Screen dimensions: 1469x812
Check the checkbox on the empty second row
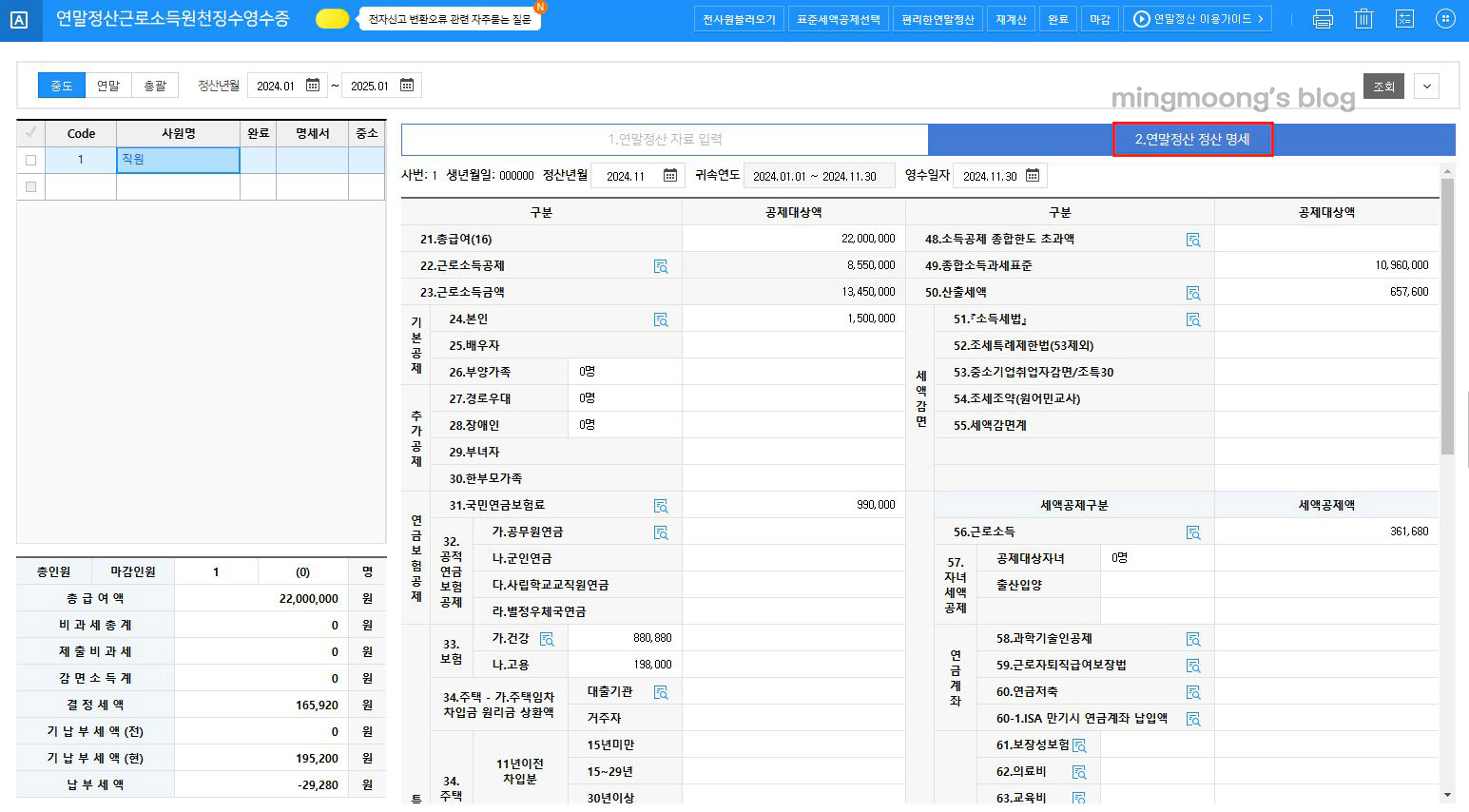click(29, 186)
